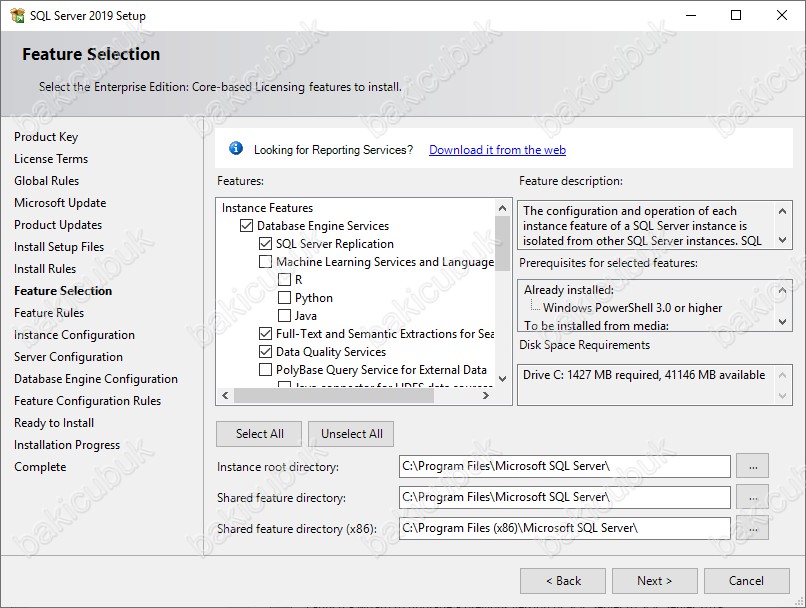Enable Machine Learning Services and Language checkbox
806x608 pixels.
(265, 262)
